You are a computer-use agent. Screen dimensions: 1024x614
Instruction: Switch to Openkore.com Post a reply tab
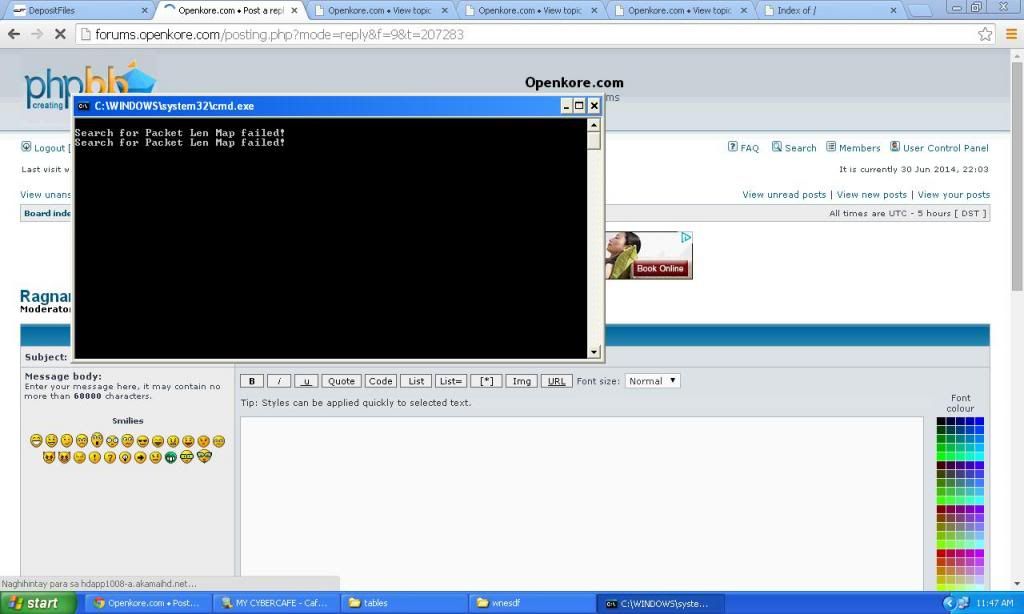(x=231, y=10)
